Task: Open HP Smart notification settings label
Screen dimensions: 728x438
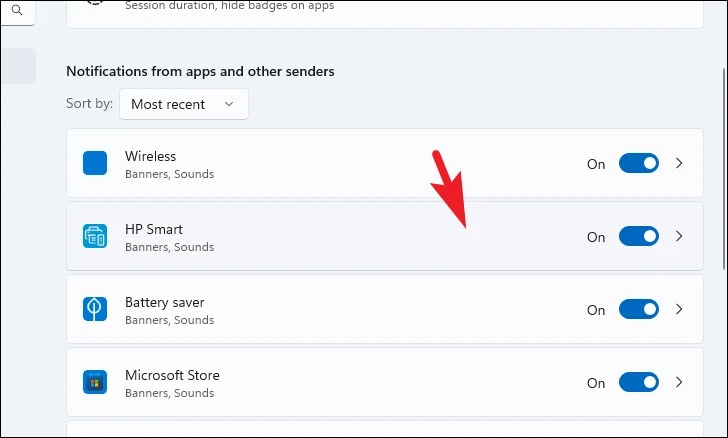Action: pos(154,229)
